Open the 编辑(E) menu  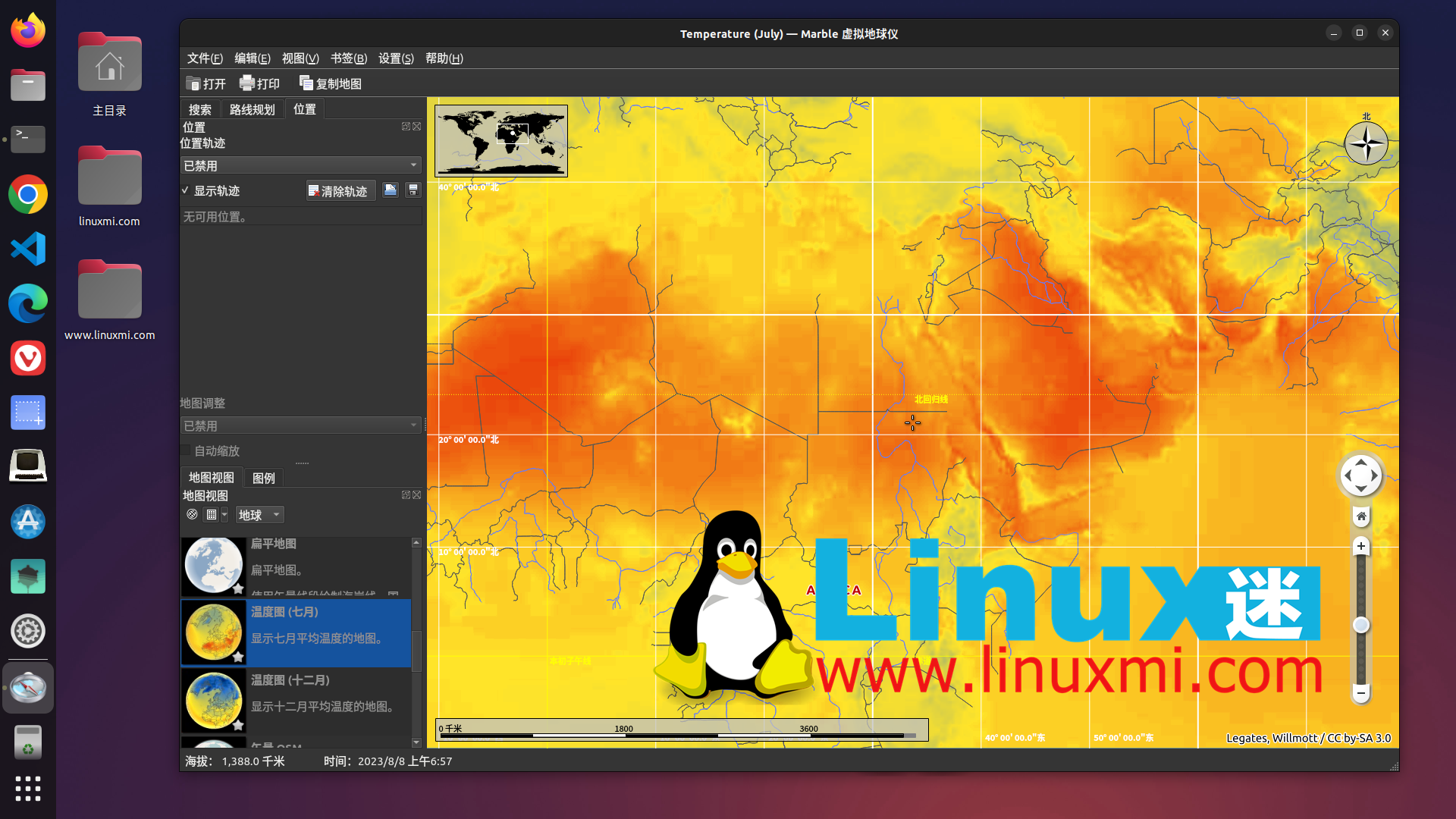click(x=253, y=58)
